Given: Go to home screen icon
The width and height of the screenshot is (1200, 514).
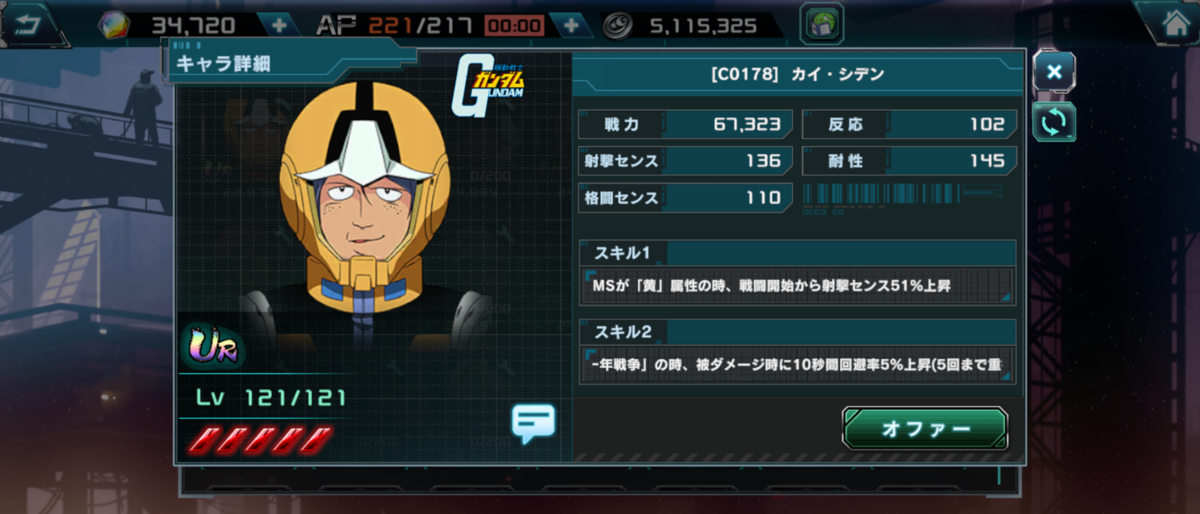Looking at the screenshot, I should [1169, 23].
